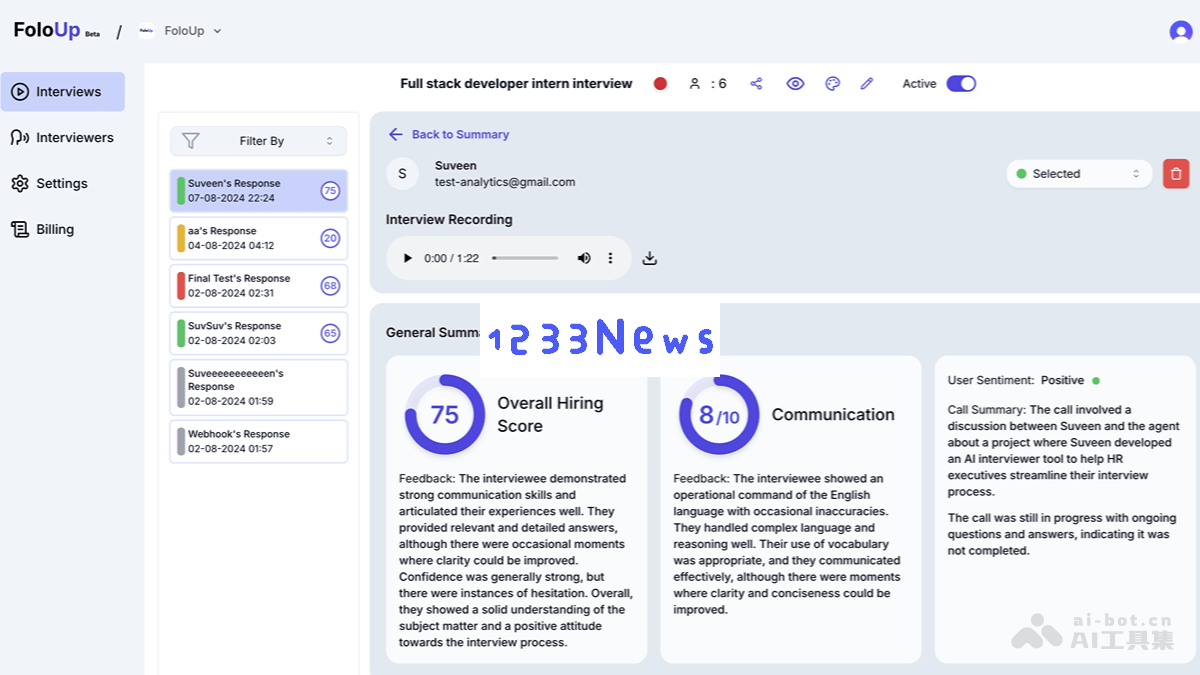Click the Suveen avatar circle
Viewport: 1200px width, 675px height.
pos(402,174)
